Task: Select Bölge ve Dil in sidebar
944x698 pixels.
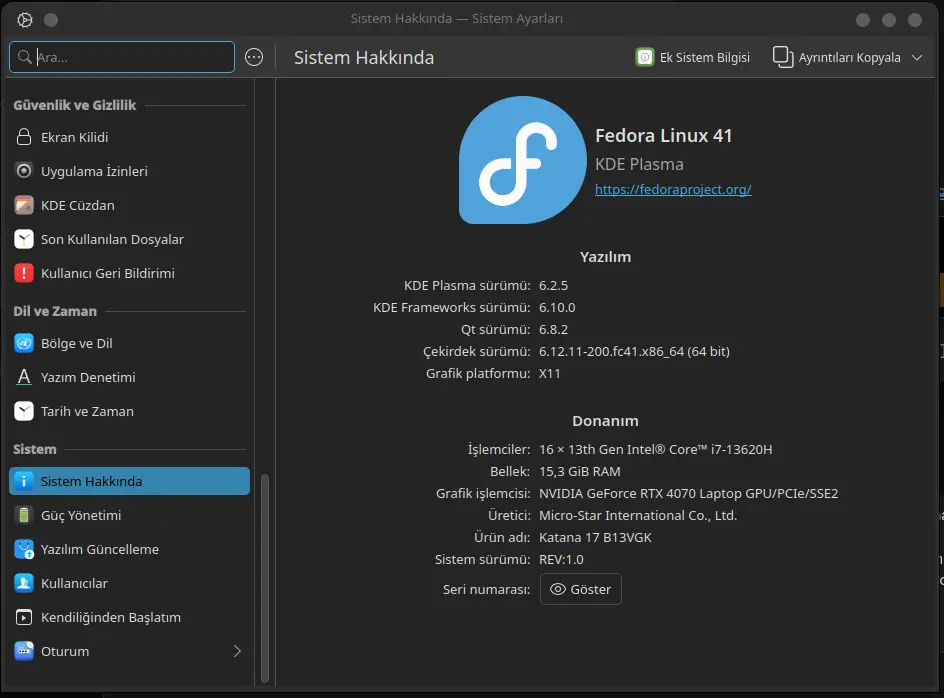Action: click(129, 343)
